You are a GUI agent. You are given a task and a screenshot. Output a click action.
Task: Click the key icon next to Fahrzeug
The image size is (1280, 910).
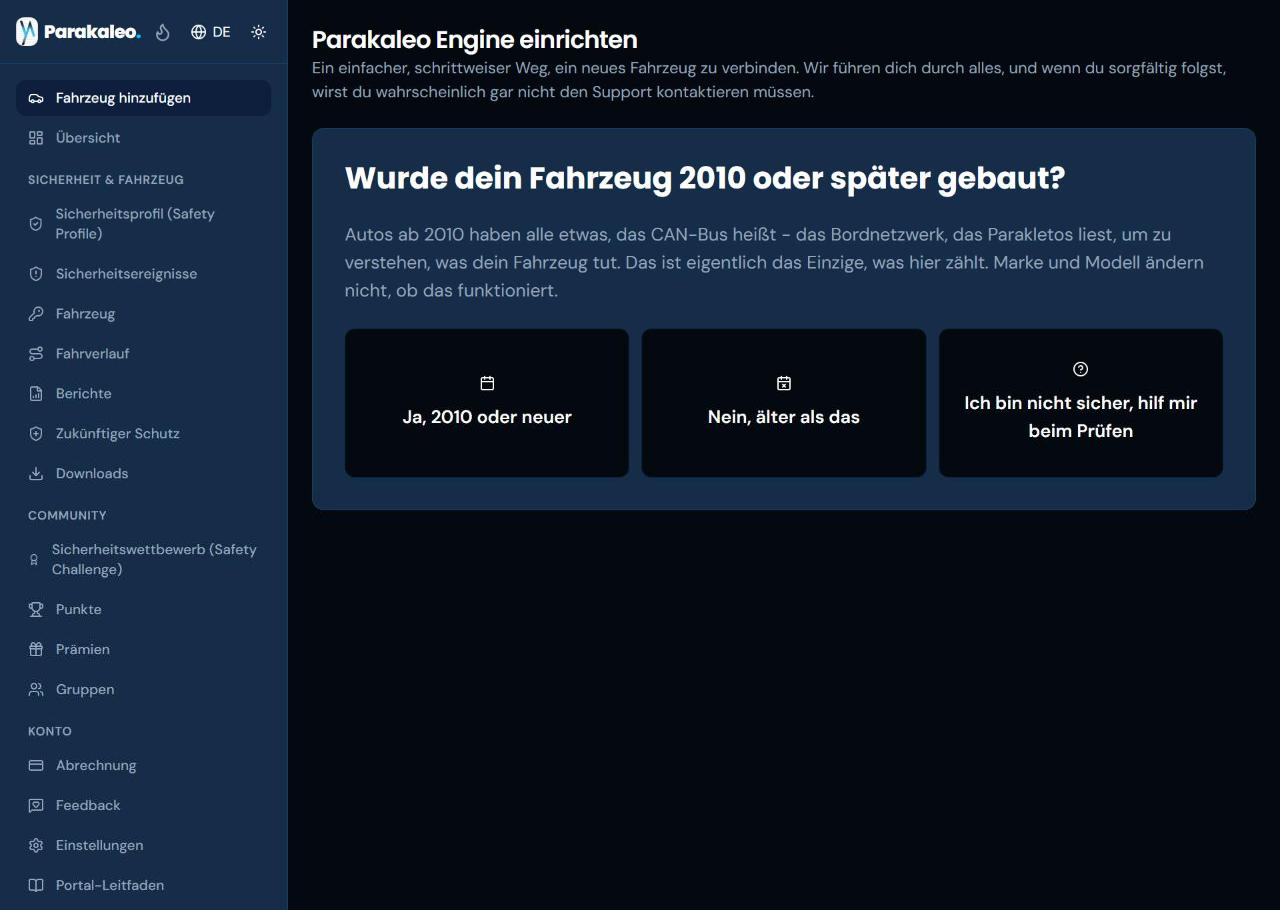36,314
